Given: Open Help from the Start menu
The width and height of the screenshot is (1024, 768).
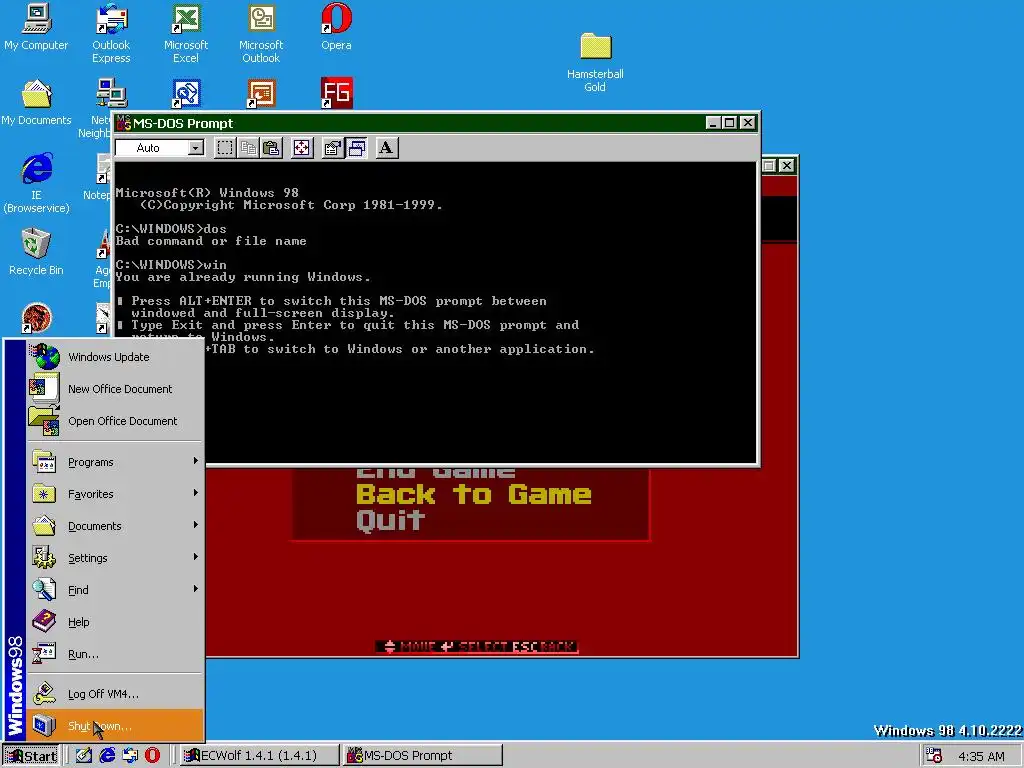Looking at the screenshot, I should pyautogui.click(x=116, y=622).
